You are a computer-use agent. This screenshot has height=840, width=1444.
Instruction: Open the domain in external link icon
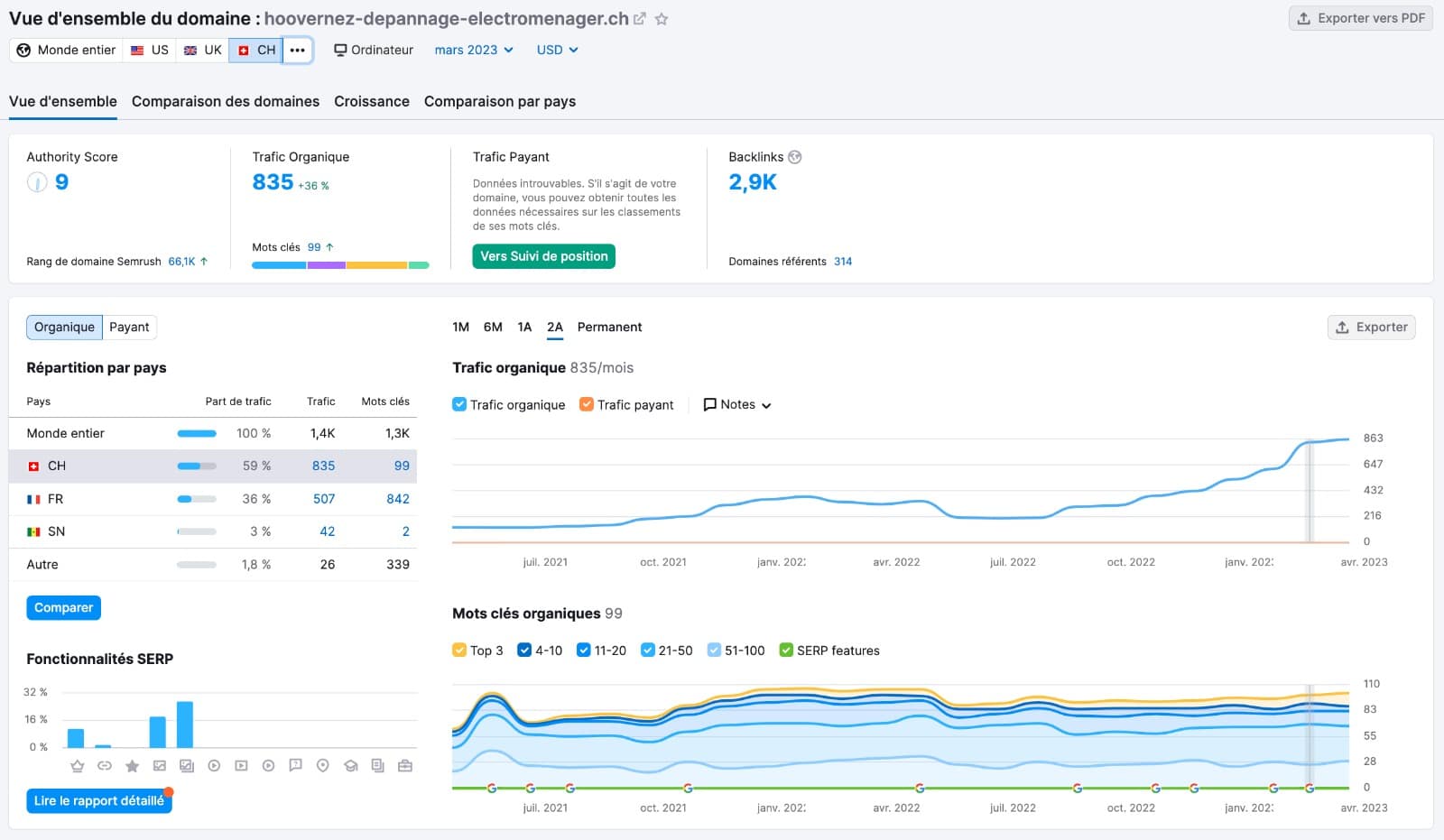[x=640, y=19]
